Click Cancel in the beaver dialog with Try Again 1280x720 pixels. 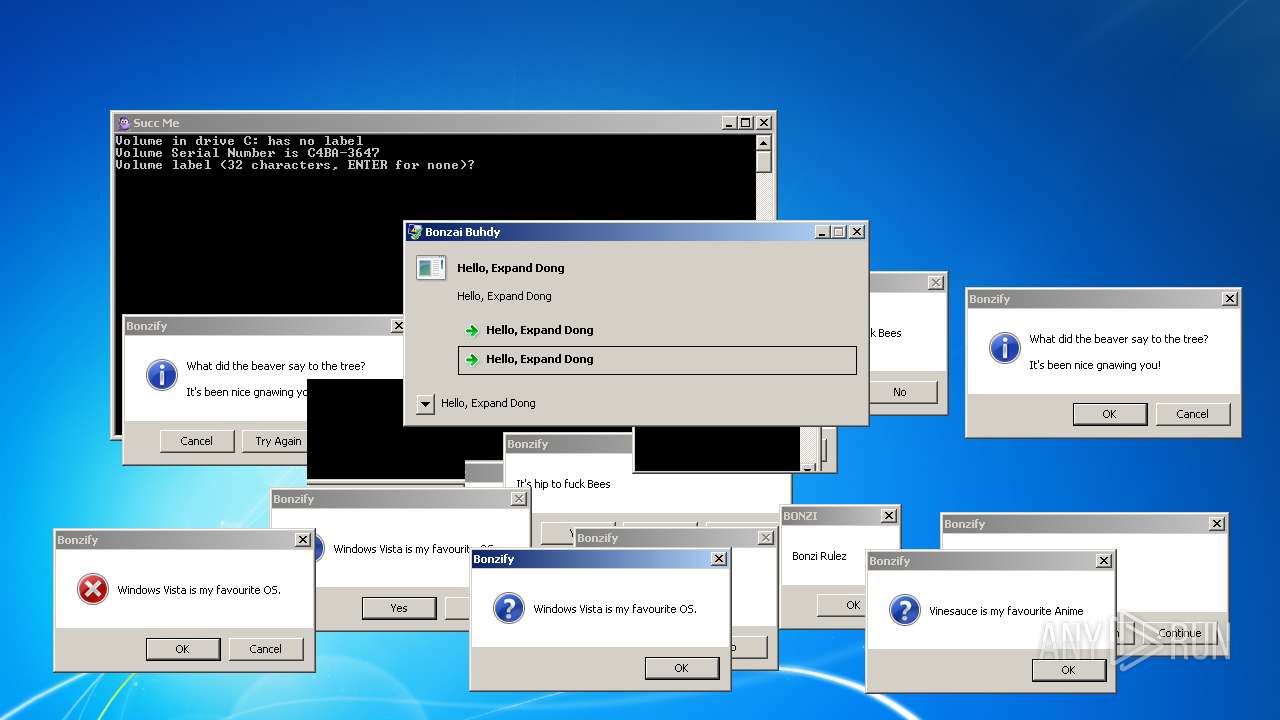[x=197, y=441]
